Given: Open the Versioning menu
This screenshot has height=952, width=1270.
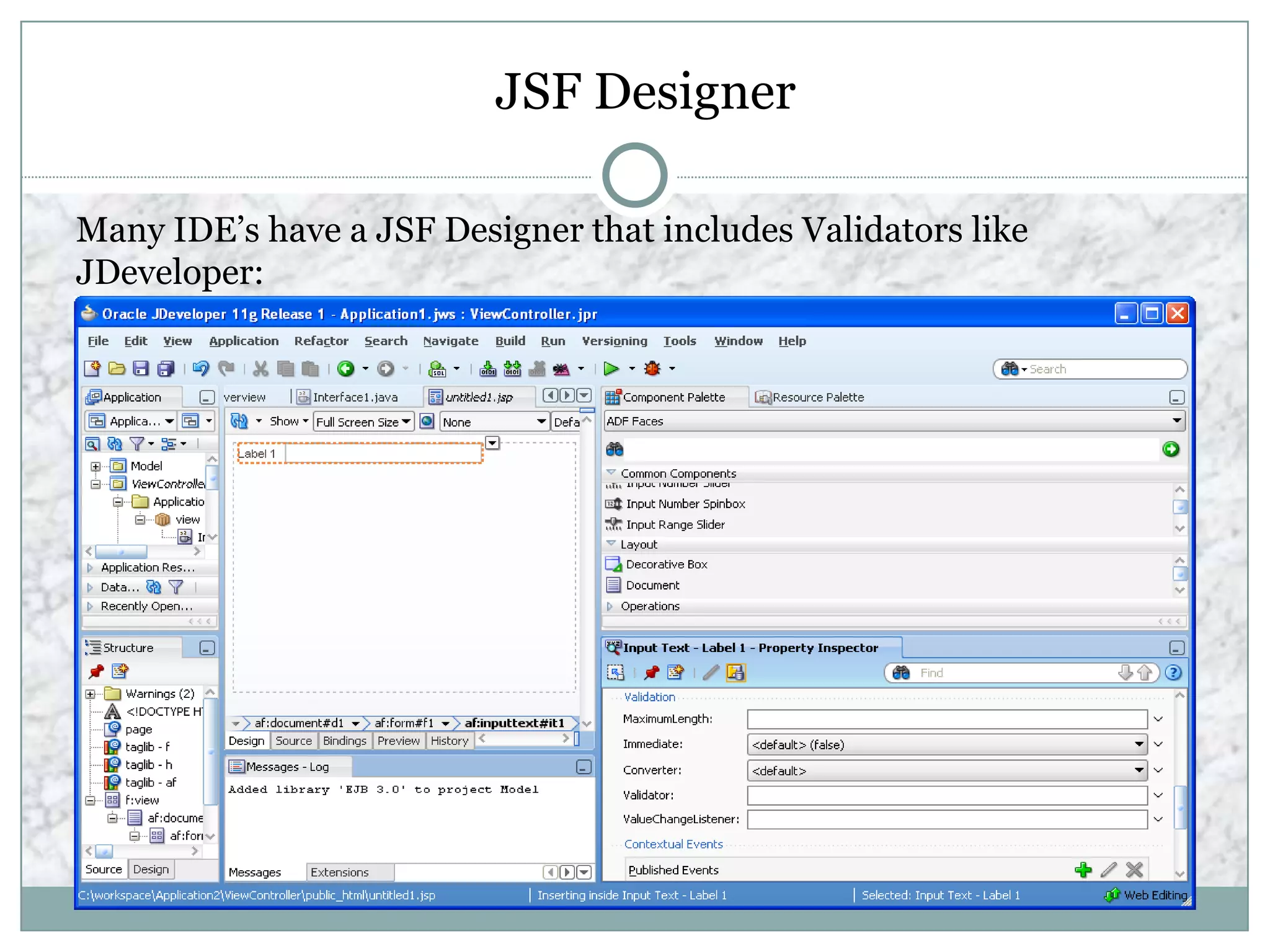Looking at the screenshot, I should point(615,341).
